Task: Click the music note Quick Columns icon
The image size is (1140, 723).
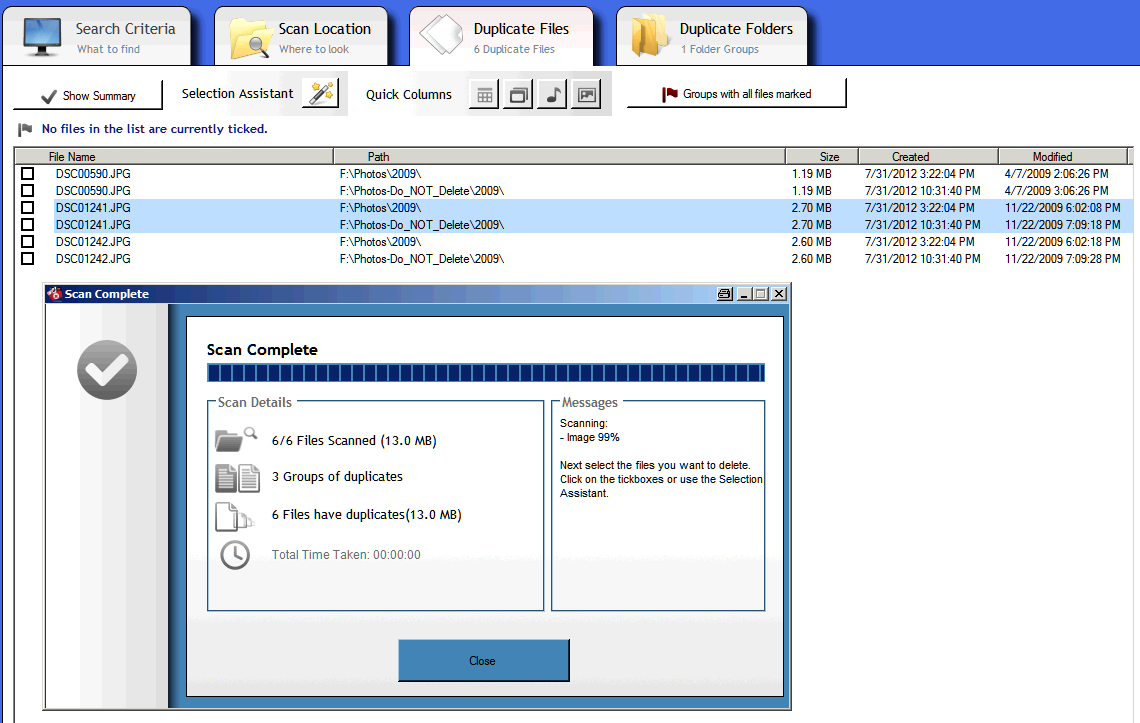Action: coord(552,95)
